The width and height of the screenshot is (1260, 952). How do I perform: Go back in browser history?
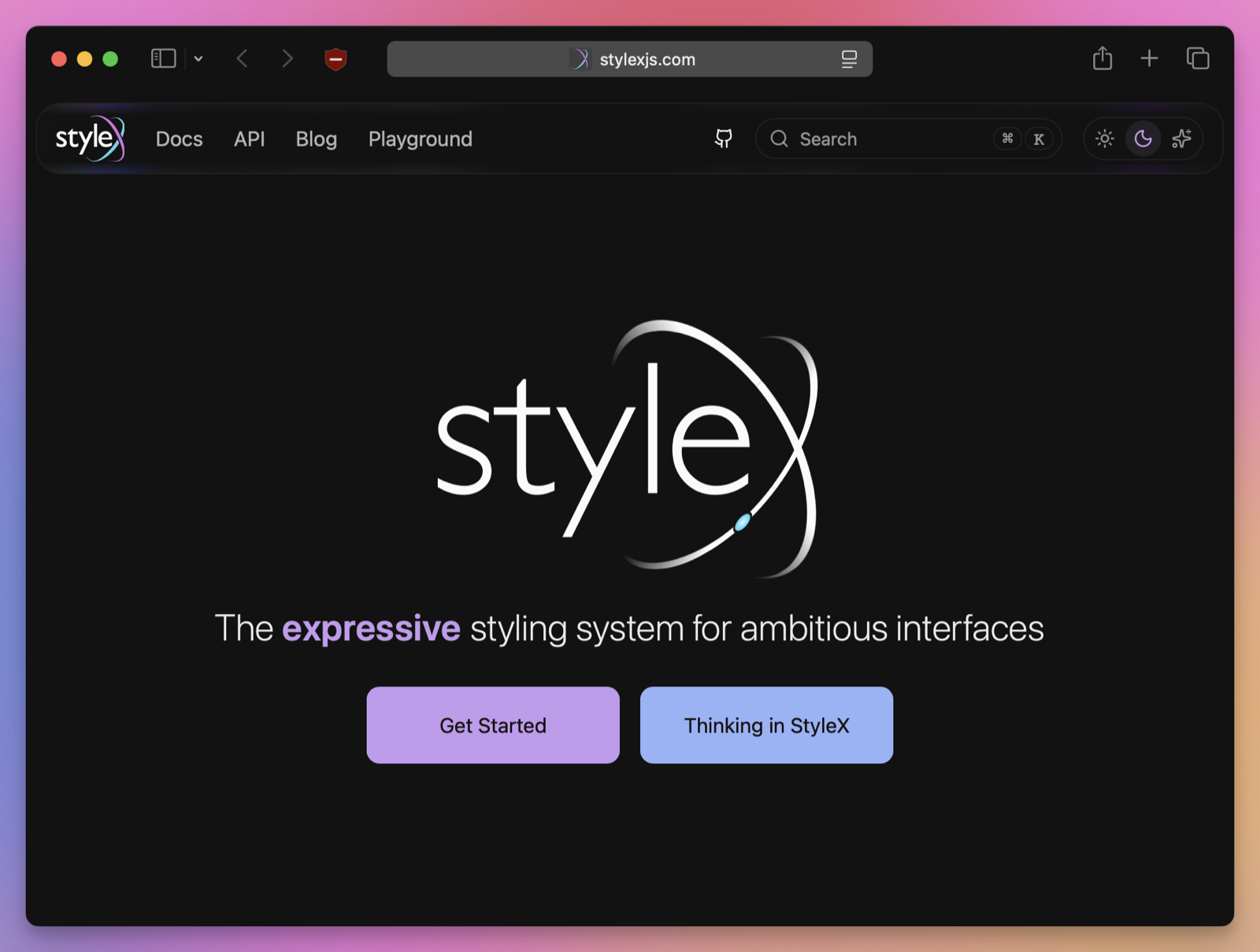tap(242, 59)
